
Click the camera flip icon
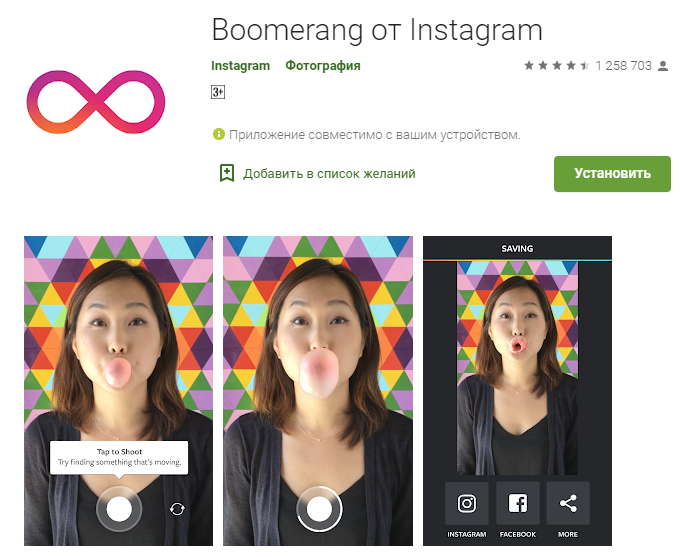pos(177,509)
